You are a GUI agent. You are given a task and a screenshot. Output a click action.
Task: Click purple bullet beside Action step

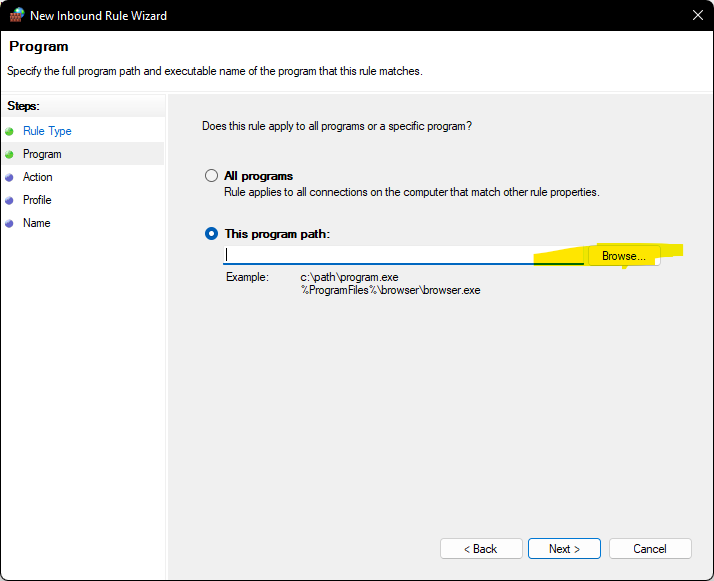pyautogui.click(x=9, y=178)
